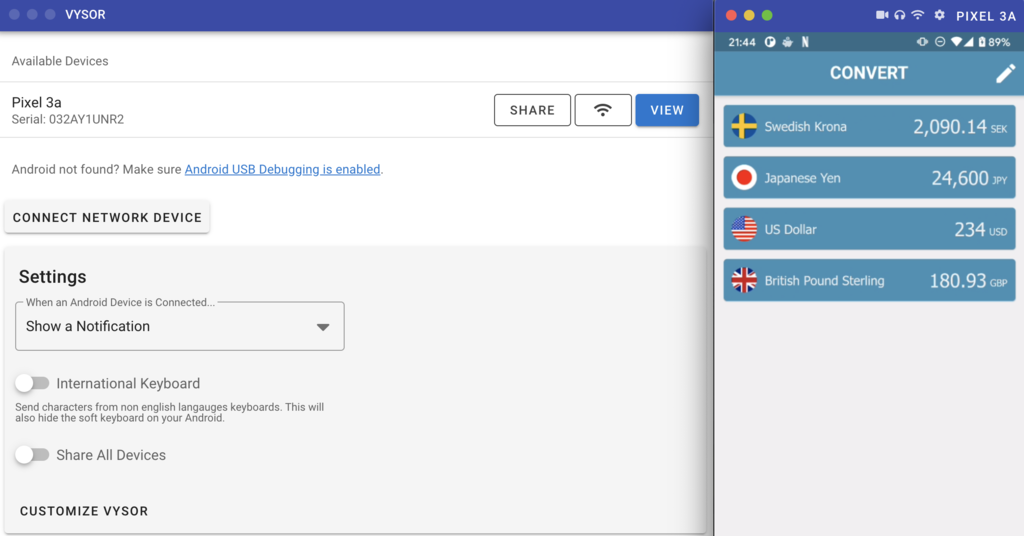Tap the pencil edit icon in Convert header
The height and width of the screenshot is (536, 1024).
click(x=1005, y=73)
